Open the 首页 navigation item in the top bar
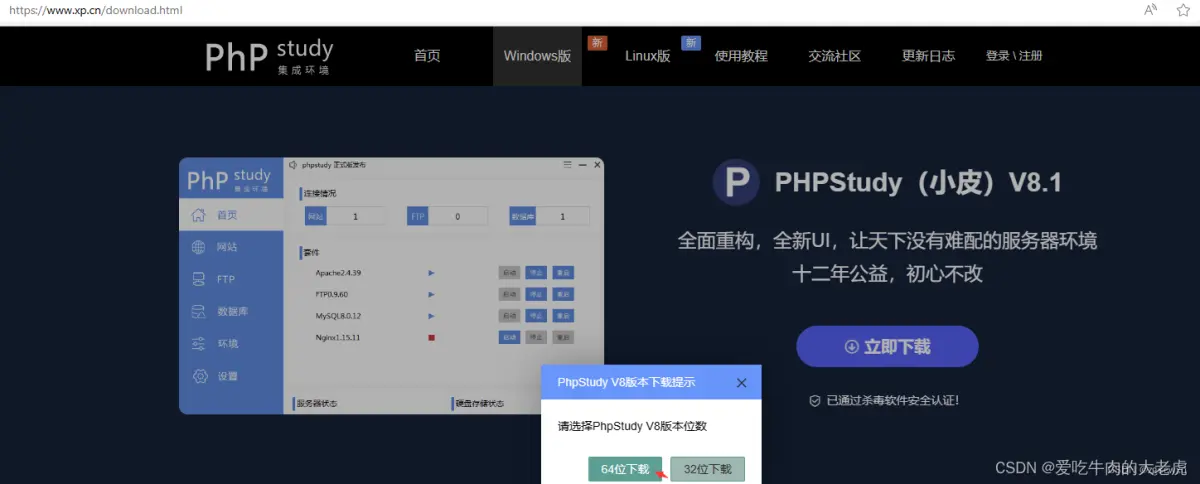Image resolution: width=1200 pixels, height=484 pixels. point(427,56)
